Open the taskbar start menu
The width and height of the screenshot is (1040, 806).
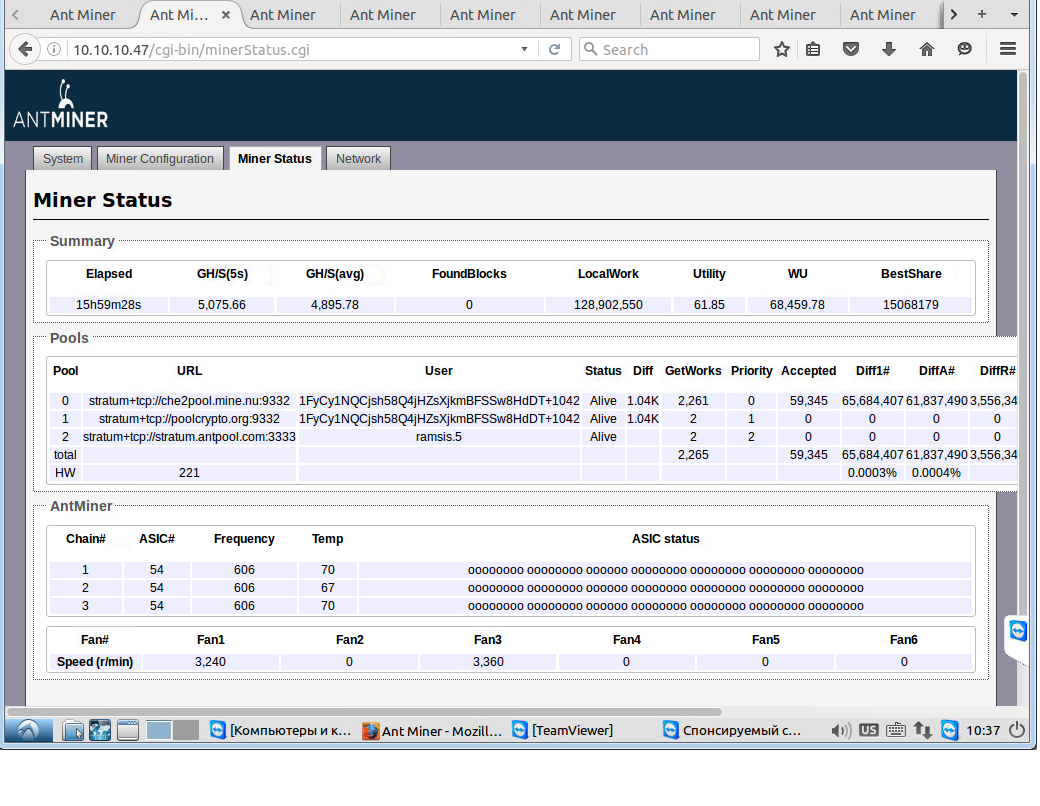click(x=29, y=730)
